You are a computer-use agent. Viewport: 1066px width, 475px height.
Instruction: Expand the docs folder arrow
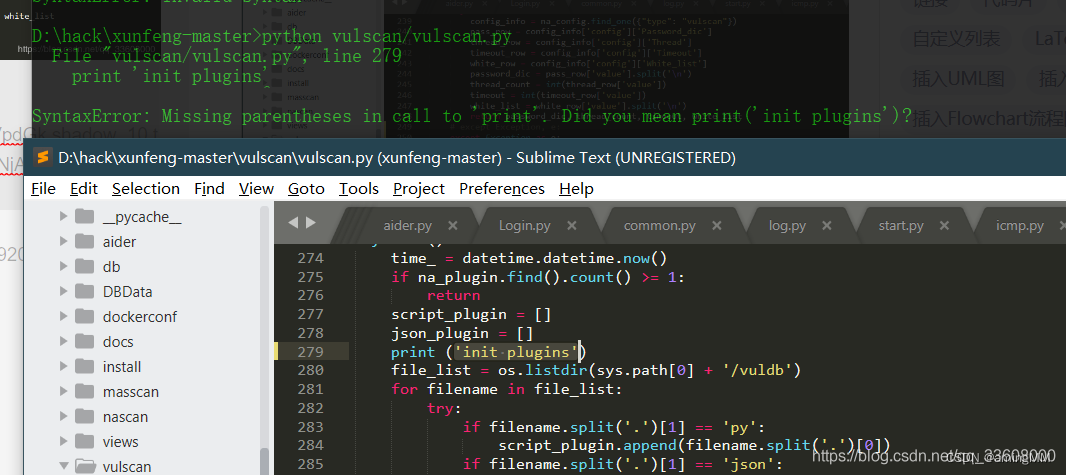[63, 341]
